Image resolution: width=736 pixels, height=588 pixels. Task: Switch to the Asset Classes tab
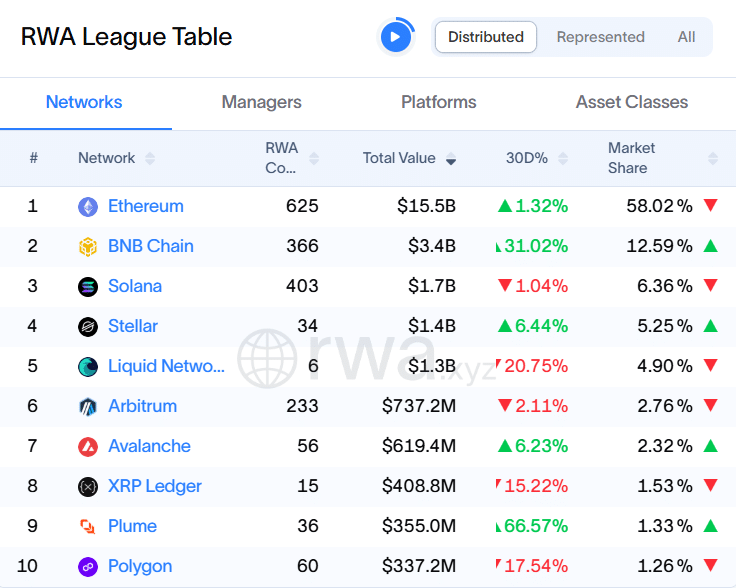[632, 102]
